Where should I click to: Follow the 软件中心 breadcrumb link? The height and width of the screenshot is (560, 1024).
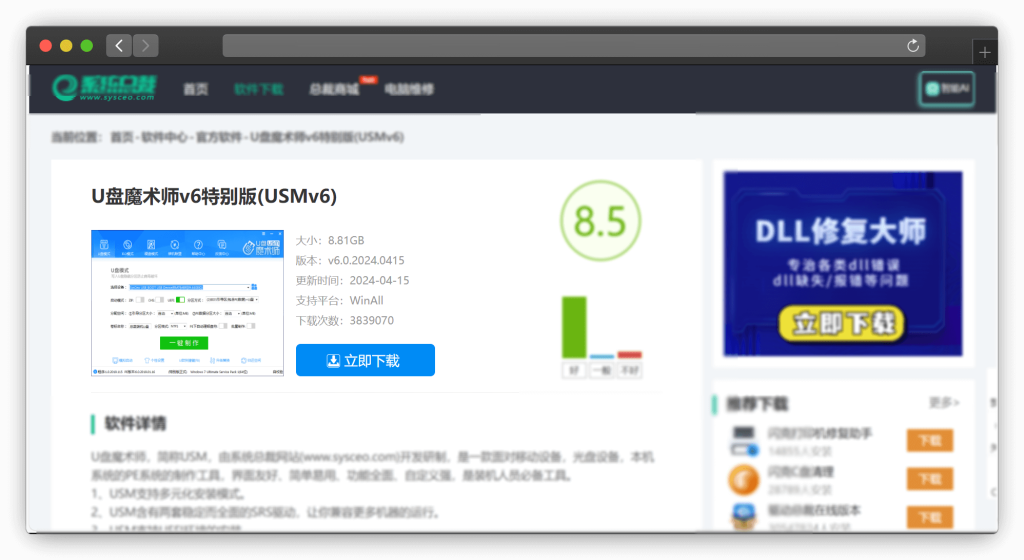[164, 137]
